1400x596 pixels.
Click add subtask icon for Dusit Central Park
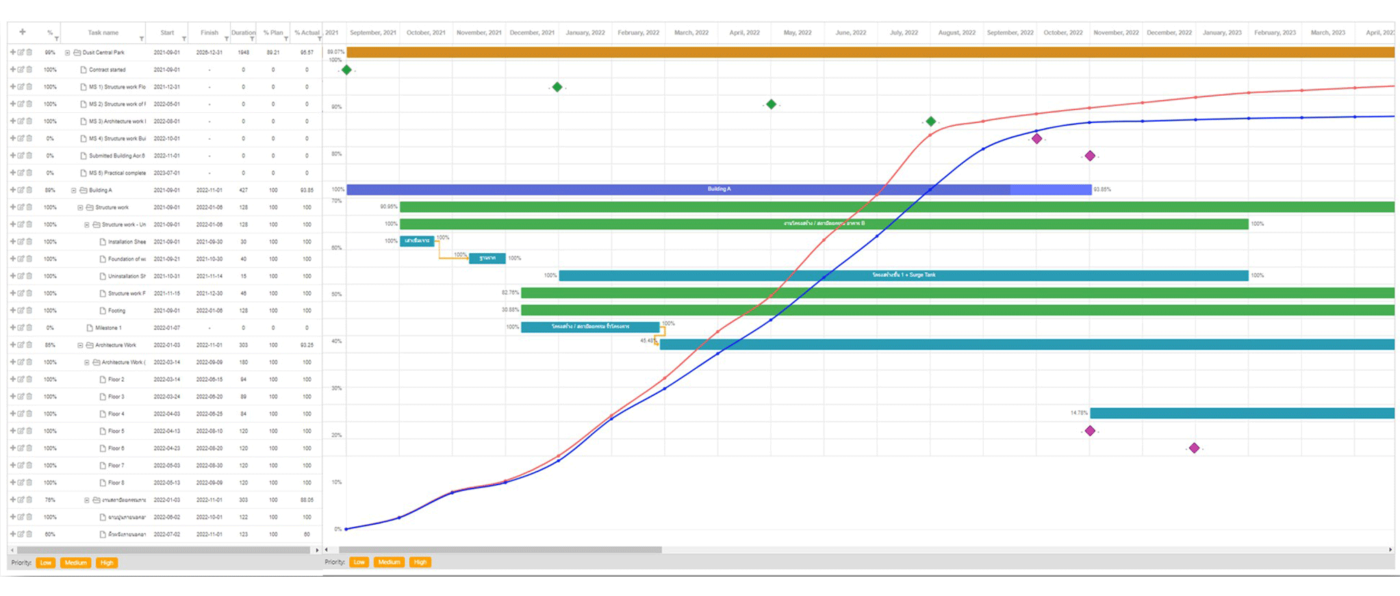[13, 52]
